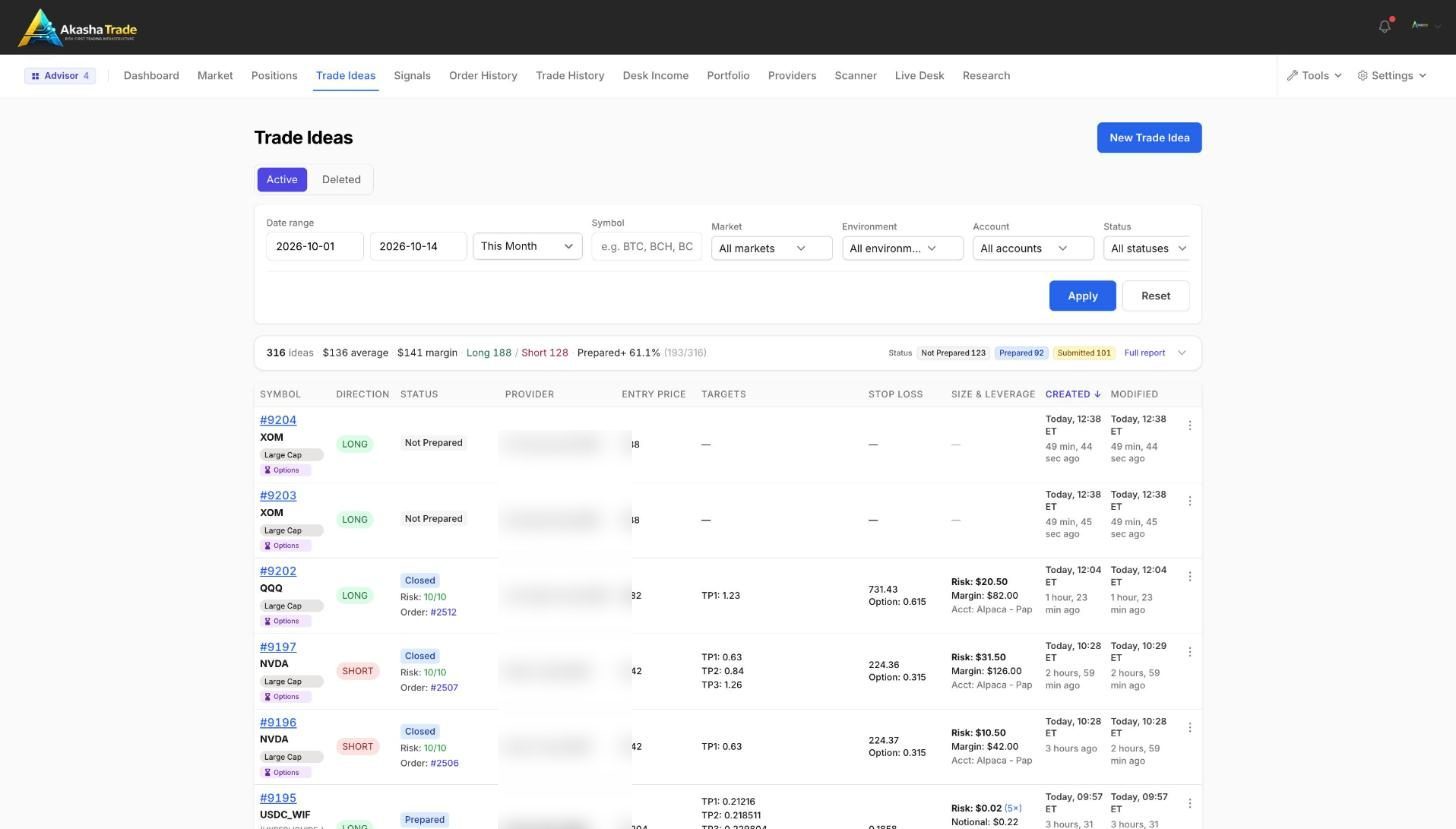The width and height of the screenshot is (1456, 829).
Task: Switch to the Deleted ideas view
Action: (x=341, y=180)
